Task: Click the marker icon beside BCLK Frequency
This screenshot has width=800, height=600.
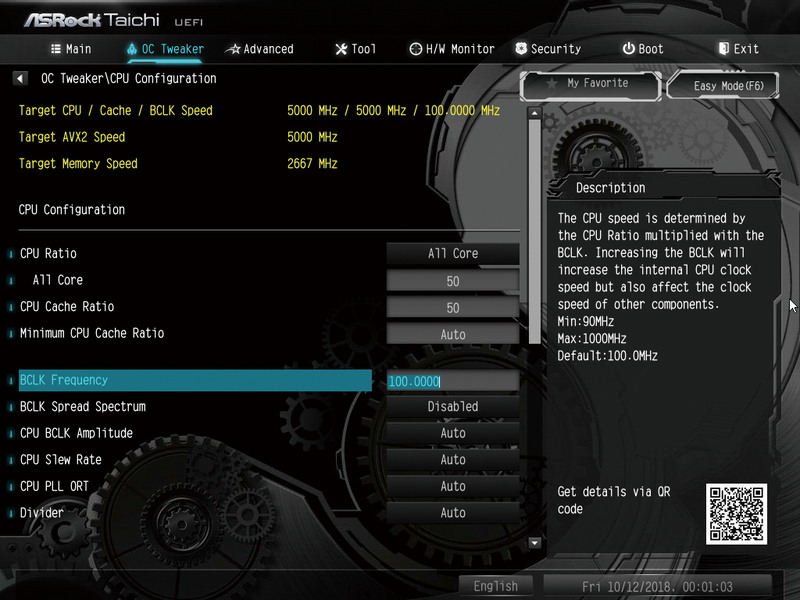Action: 11,380
